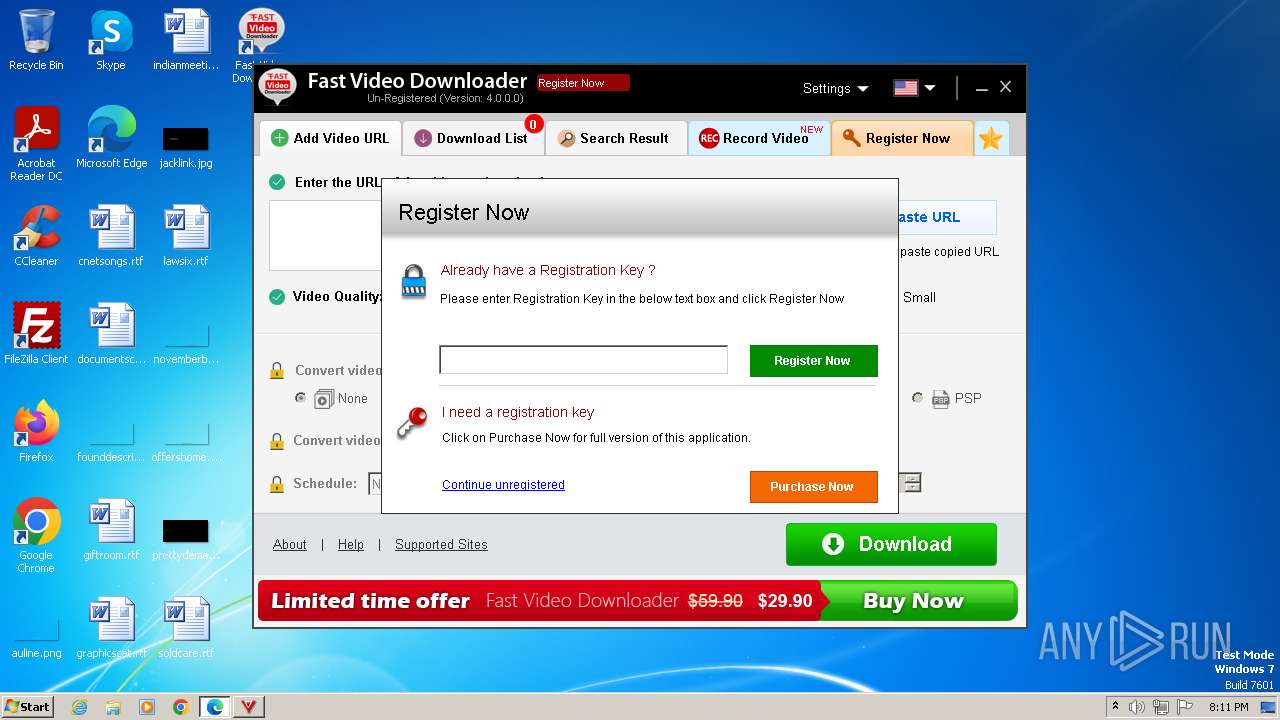Screen dimensions: 1280x720
Task: Click the Fast Video Downloader logo icon
Action: point(277,87)
